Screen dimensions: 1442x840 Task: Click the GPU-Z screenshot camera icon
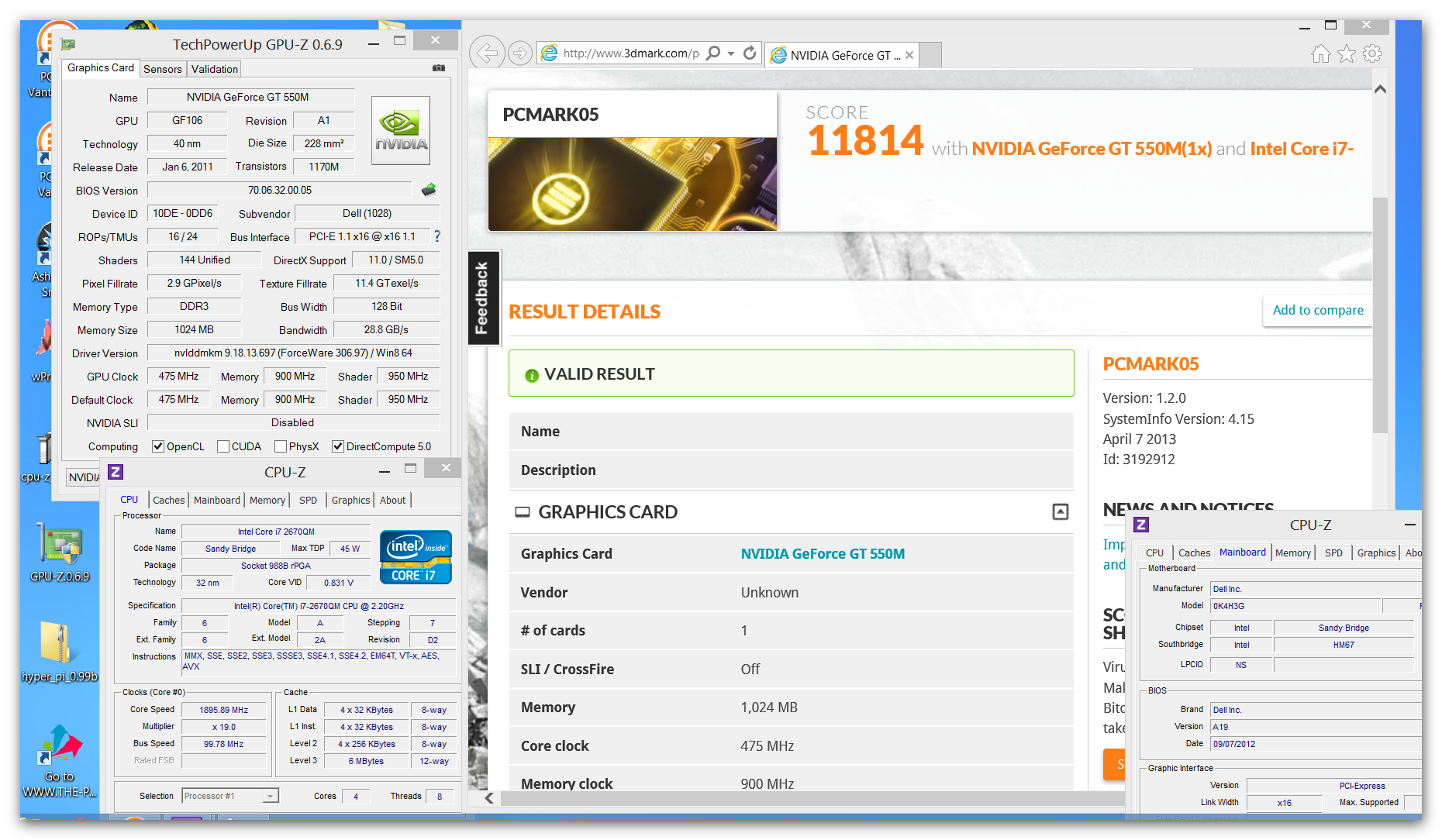click(x=439, y=68)
